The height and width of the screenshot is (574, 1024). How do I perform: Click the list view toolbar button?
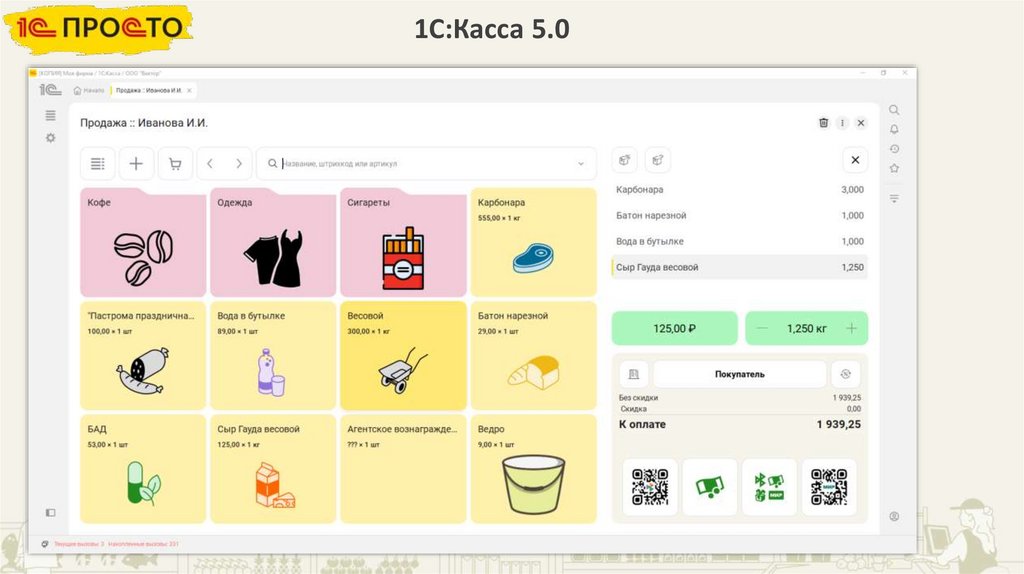point(97,163)
